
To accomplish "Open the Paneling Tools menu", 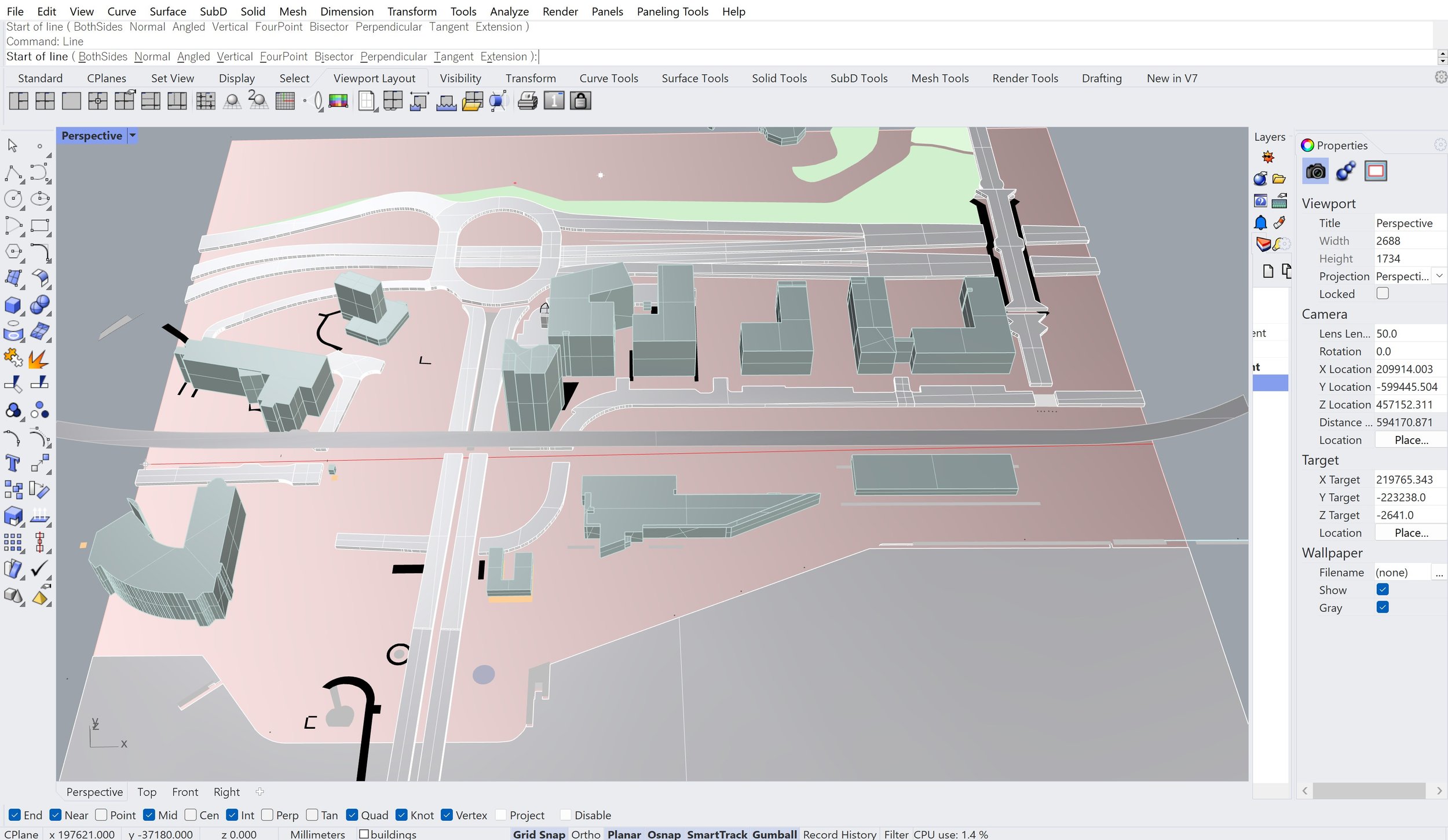I will pyautogui.click(x=672, y=12).
